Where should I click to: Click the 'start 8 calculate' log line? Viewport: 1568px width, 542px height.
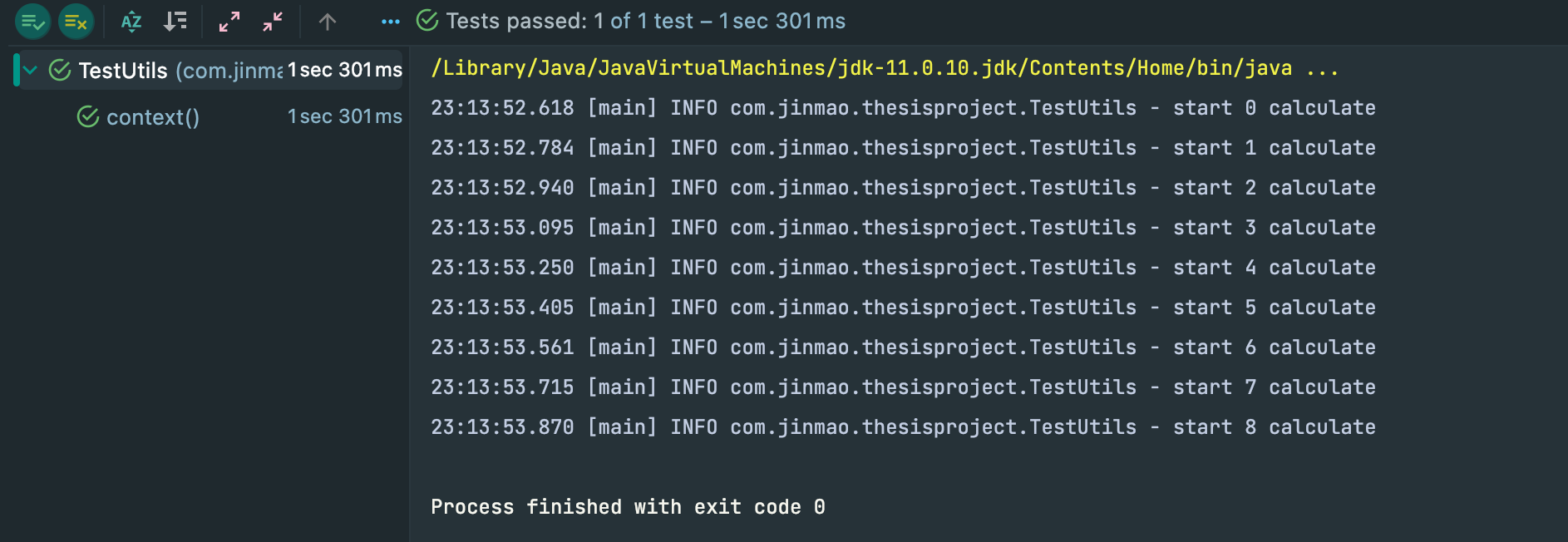click(x=903, y=427)
